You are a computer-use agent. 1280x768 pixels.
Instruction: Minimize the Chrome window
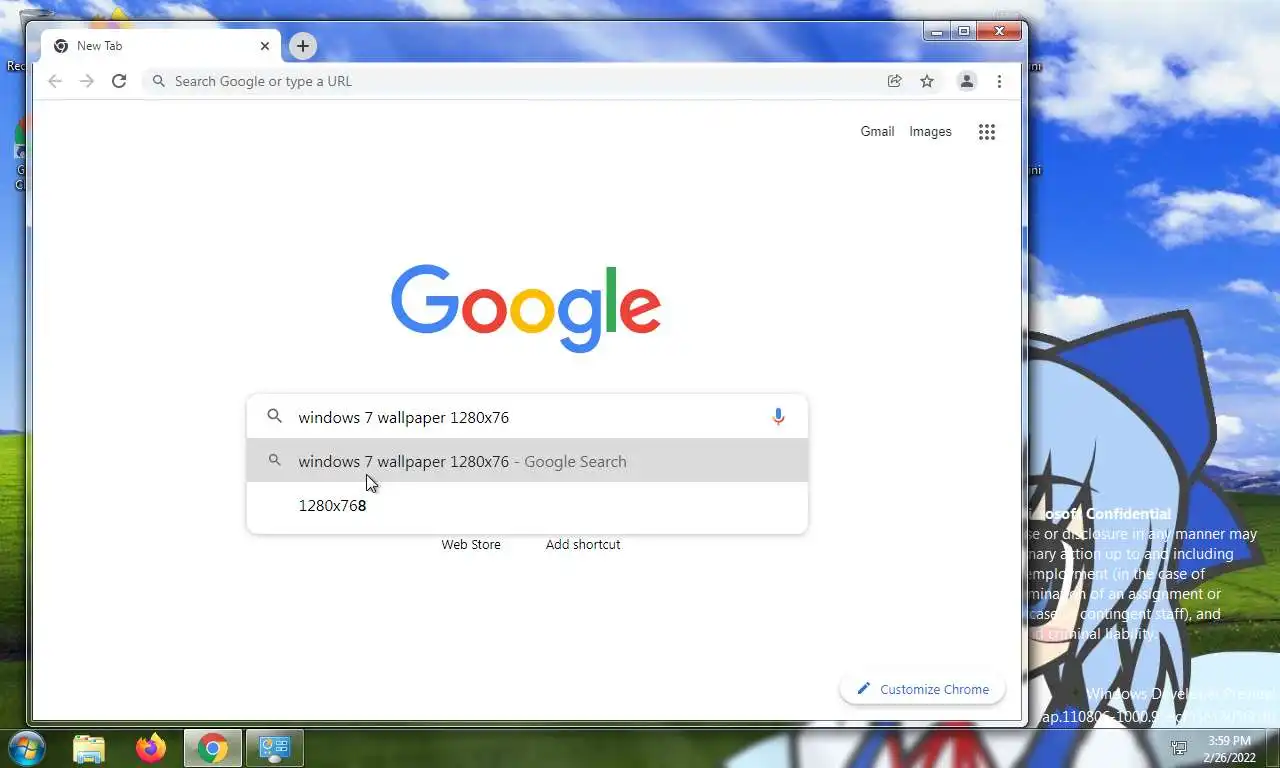pyautogui.click(x=937, y=31)
